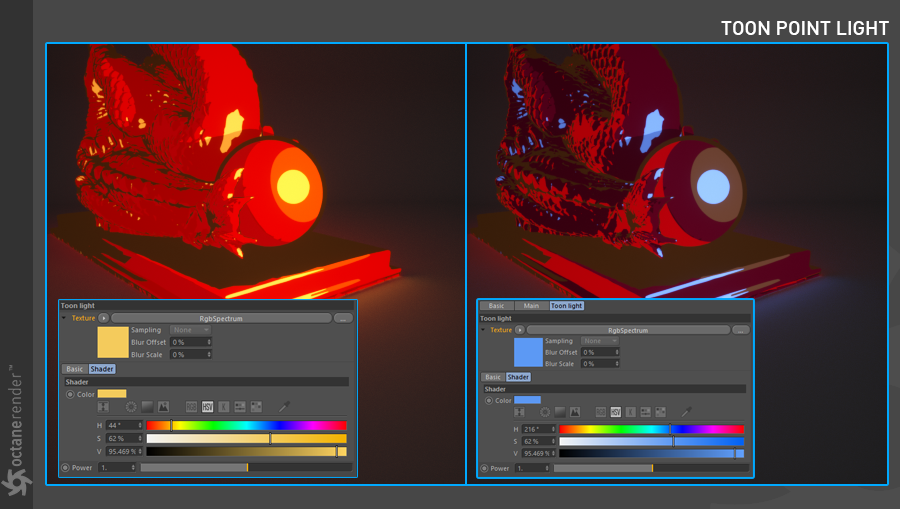Click the ellipsis button next to blue RgbSpectrum

click(740, 329)
